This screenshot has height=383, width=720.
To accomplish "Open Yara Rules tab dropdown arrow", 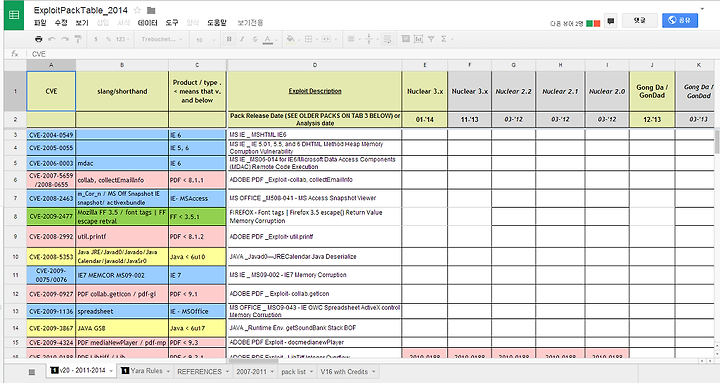I will pyautogui.click(x=168, y=371).
